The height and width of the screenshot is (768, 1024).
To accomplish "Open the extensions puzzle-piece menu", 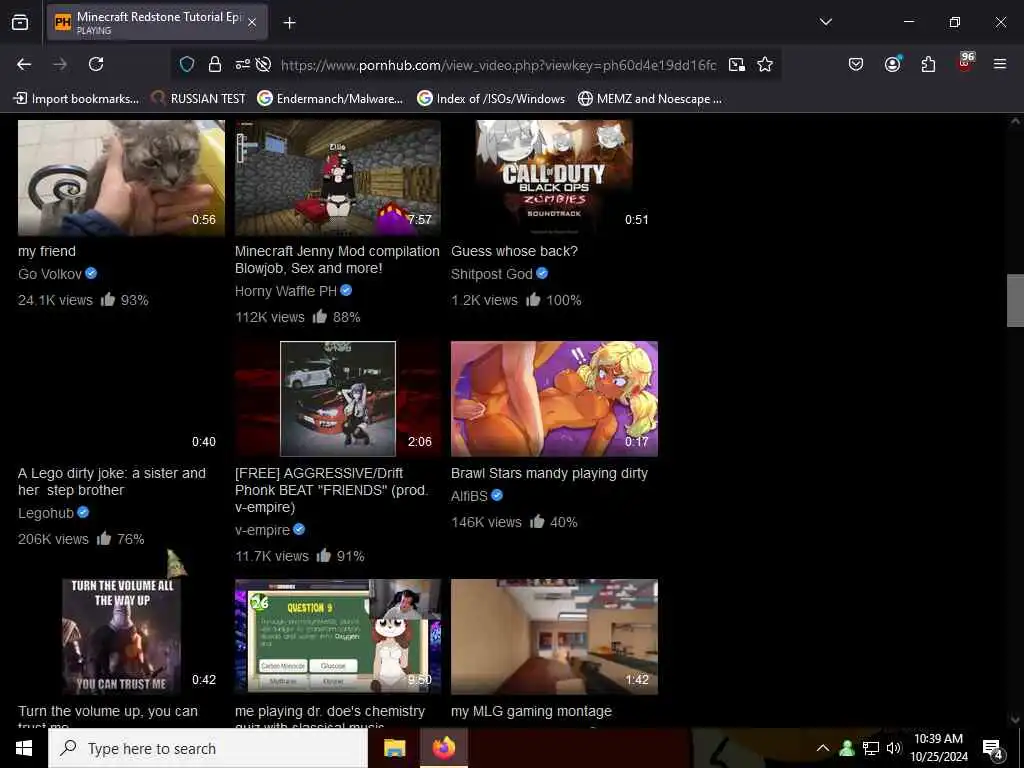I will [x=928, y=64].
